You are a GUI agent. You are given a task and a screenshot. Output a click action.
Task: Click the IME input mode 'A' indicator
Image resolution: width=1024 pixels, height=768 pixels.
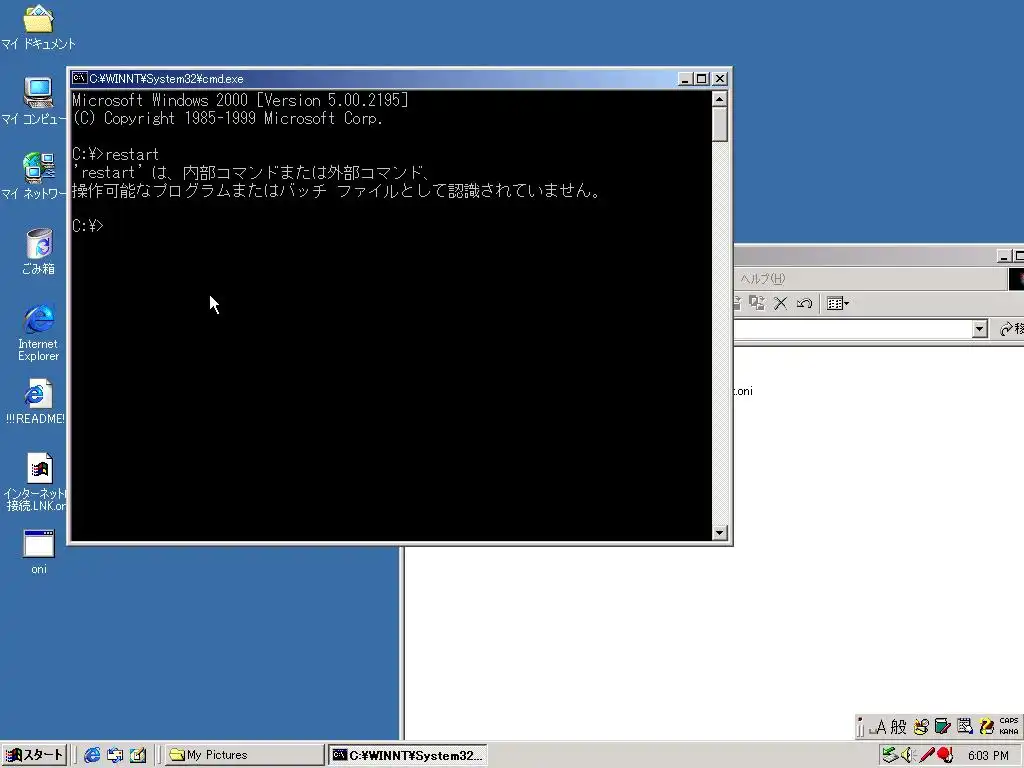pos(882,726)
